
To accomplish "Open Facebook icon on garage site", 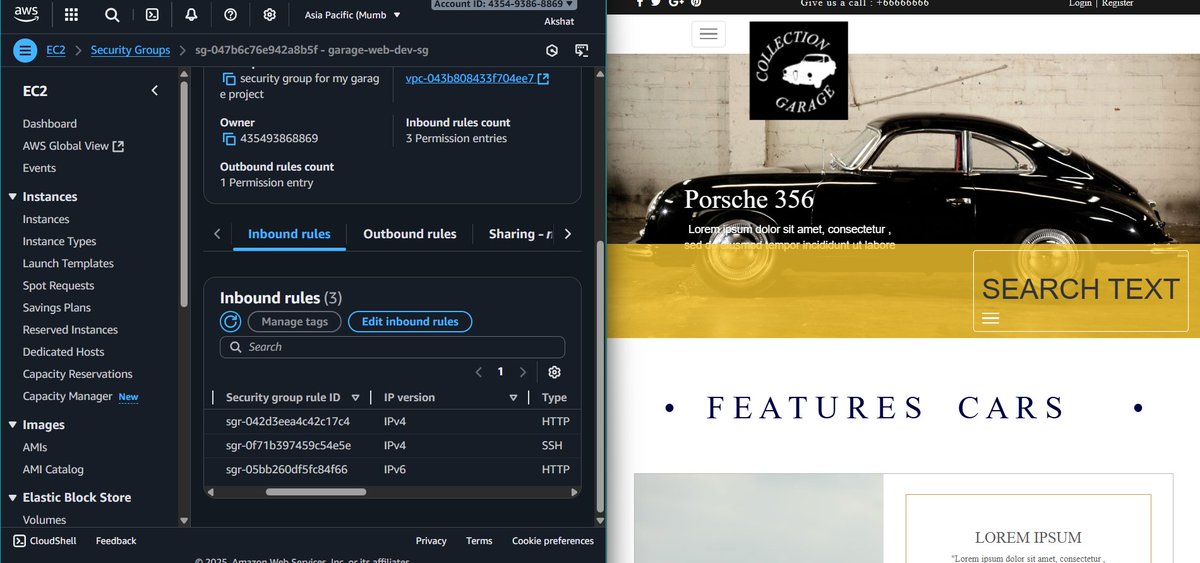I will point(640,3).
